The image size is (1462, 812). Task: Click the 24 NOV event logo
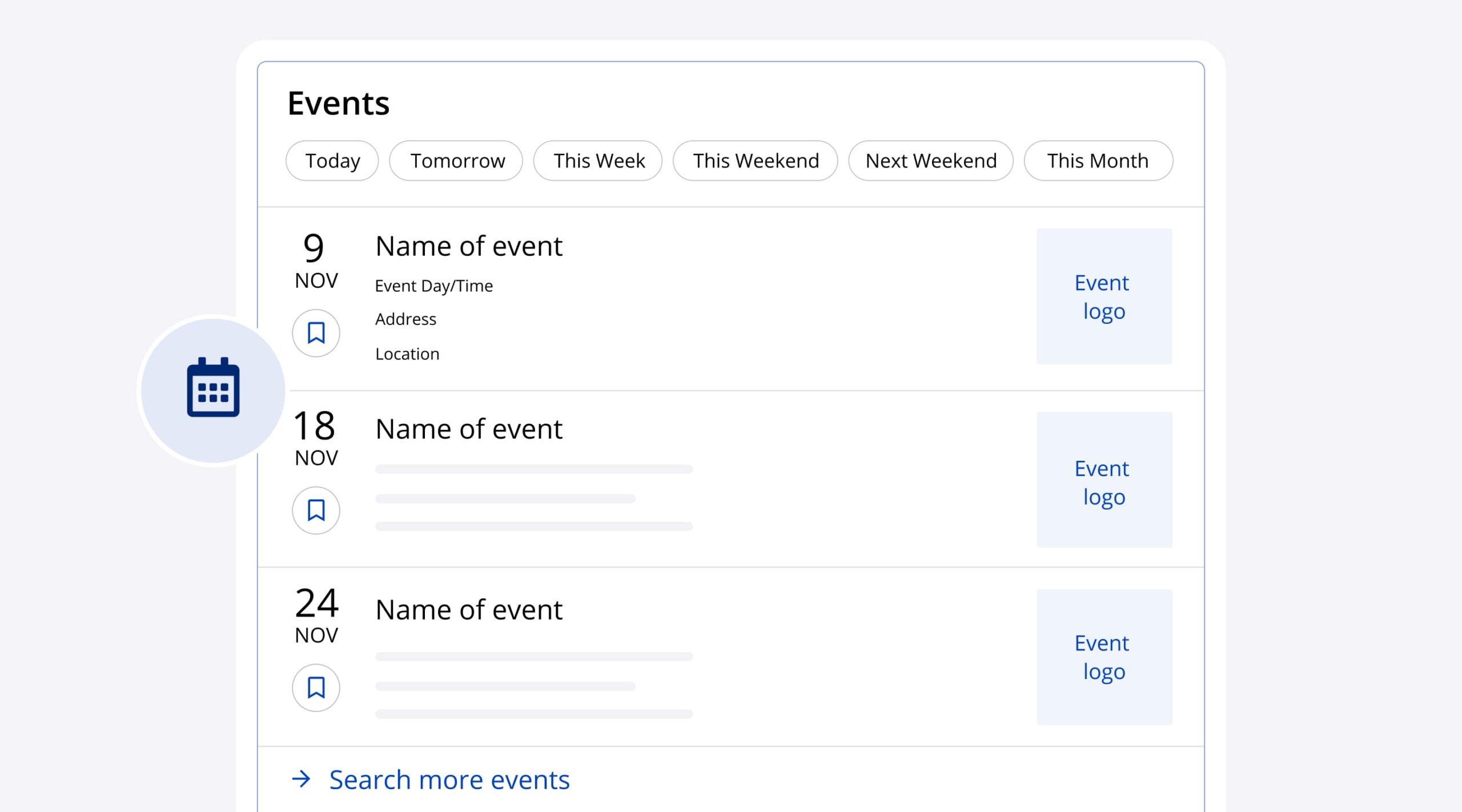tap(1104, 657)
